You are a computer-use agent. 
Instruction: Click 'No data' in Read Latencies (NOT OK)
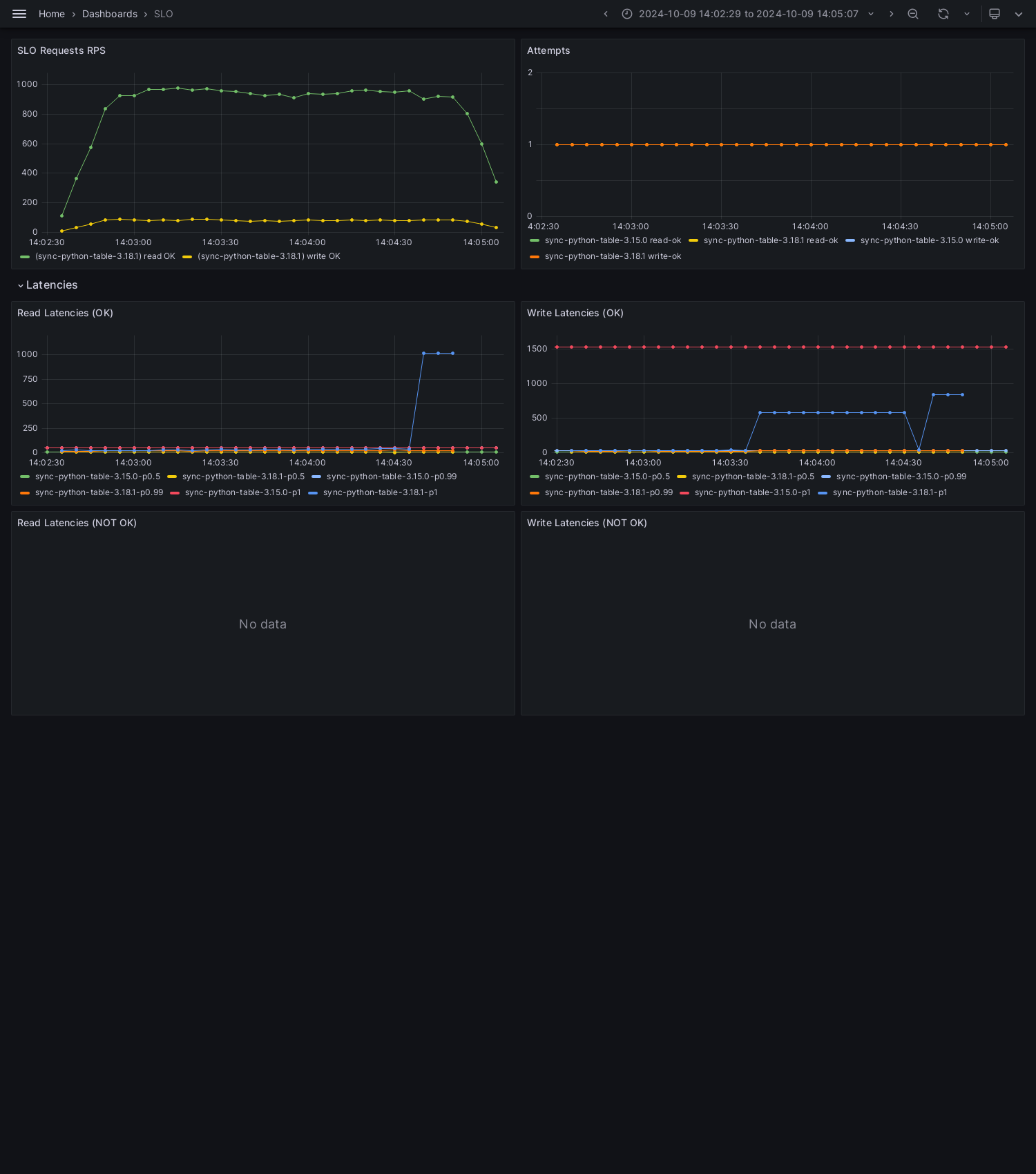pyautogui.click(x=262, y=624)
